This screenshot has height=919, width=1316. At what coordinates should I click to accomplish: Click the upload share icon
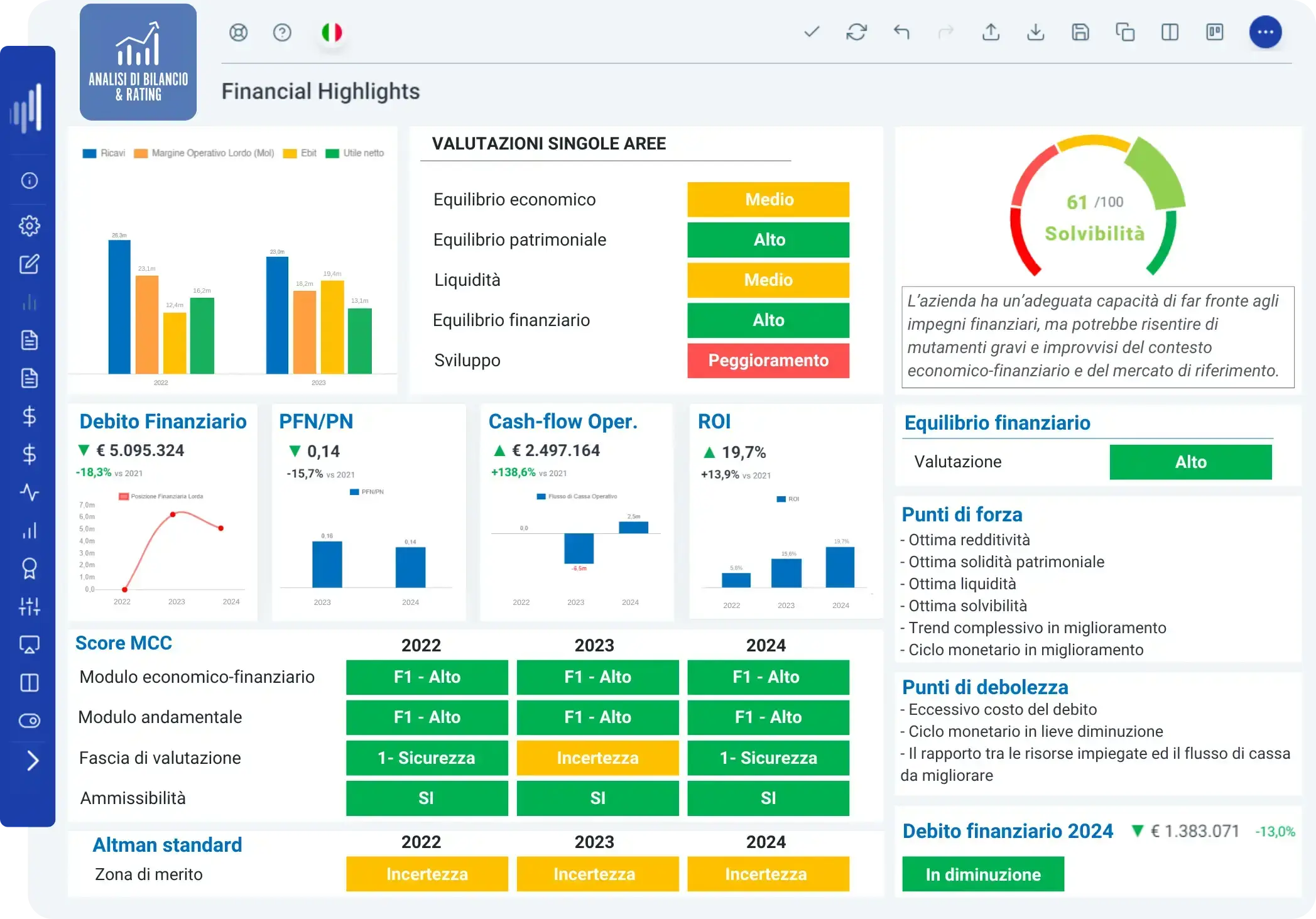pyautogui.click(x=991, y=31)
